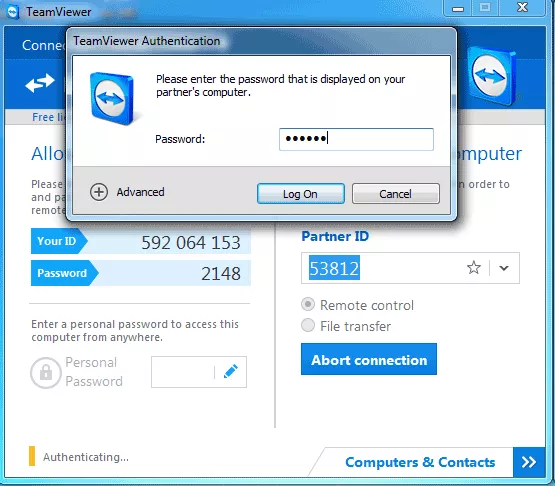
Task: Cancel the TeamViewer Authentication dialog
Action: pos(395,194)
